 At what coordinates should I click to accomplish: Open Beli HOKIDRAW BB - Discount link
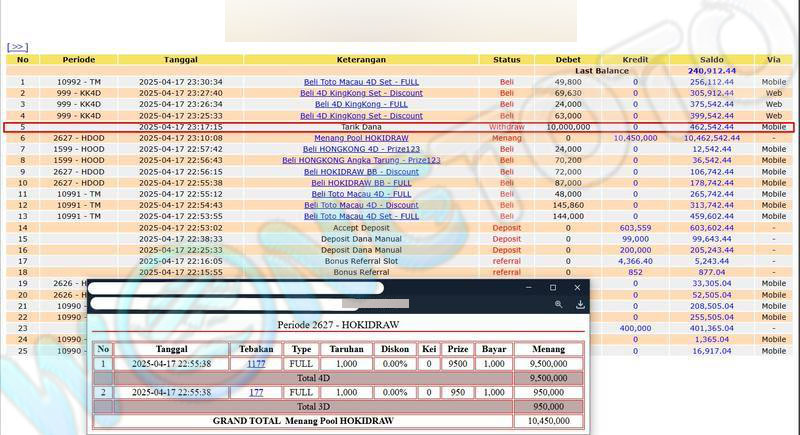pos(361,172)
